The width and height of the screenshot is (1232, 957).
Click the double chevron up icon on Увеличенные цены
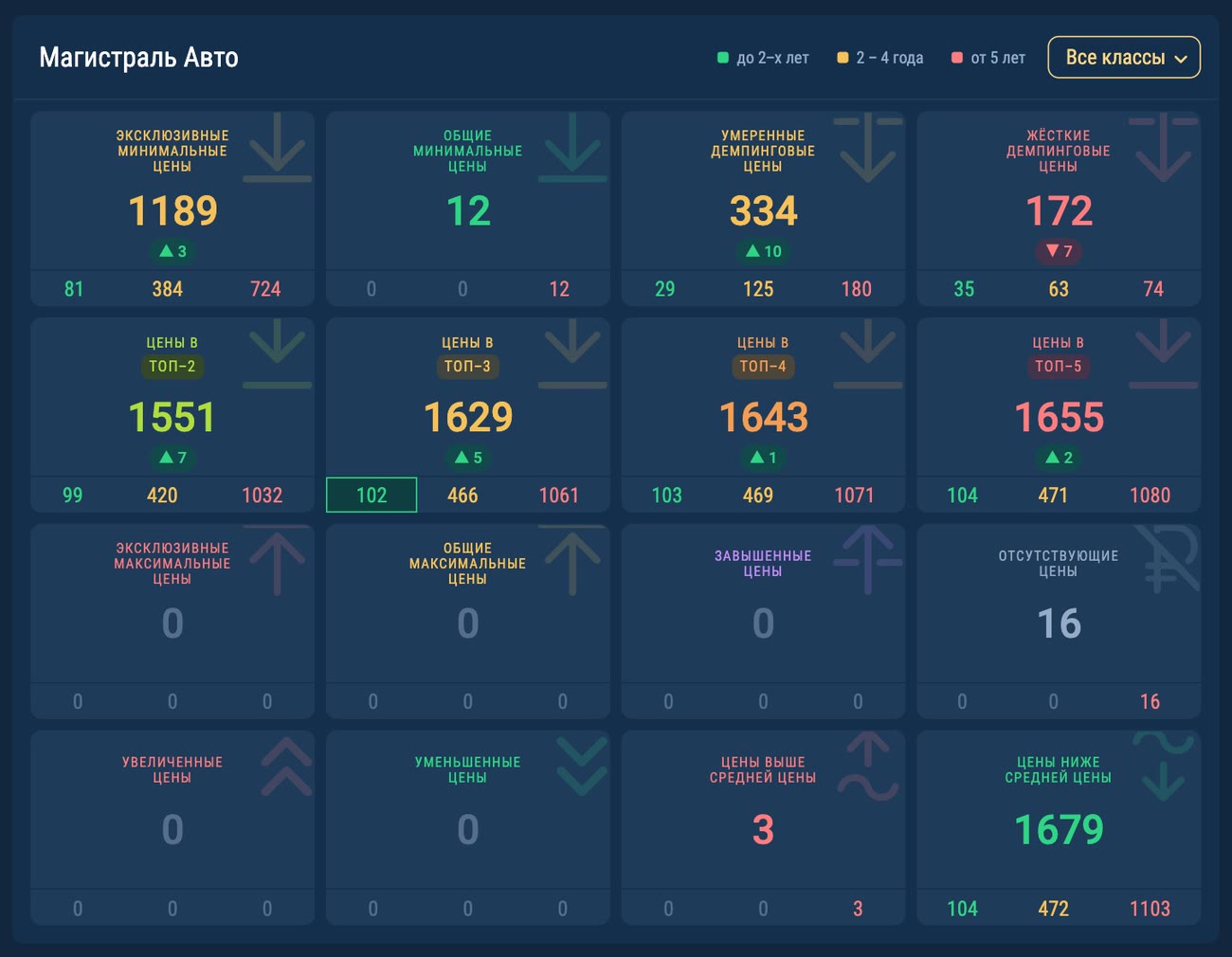point(286,767)
